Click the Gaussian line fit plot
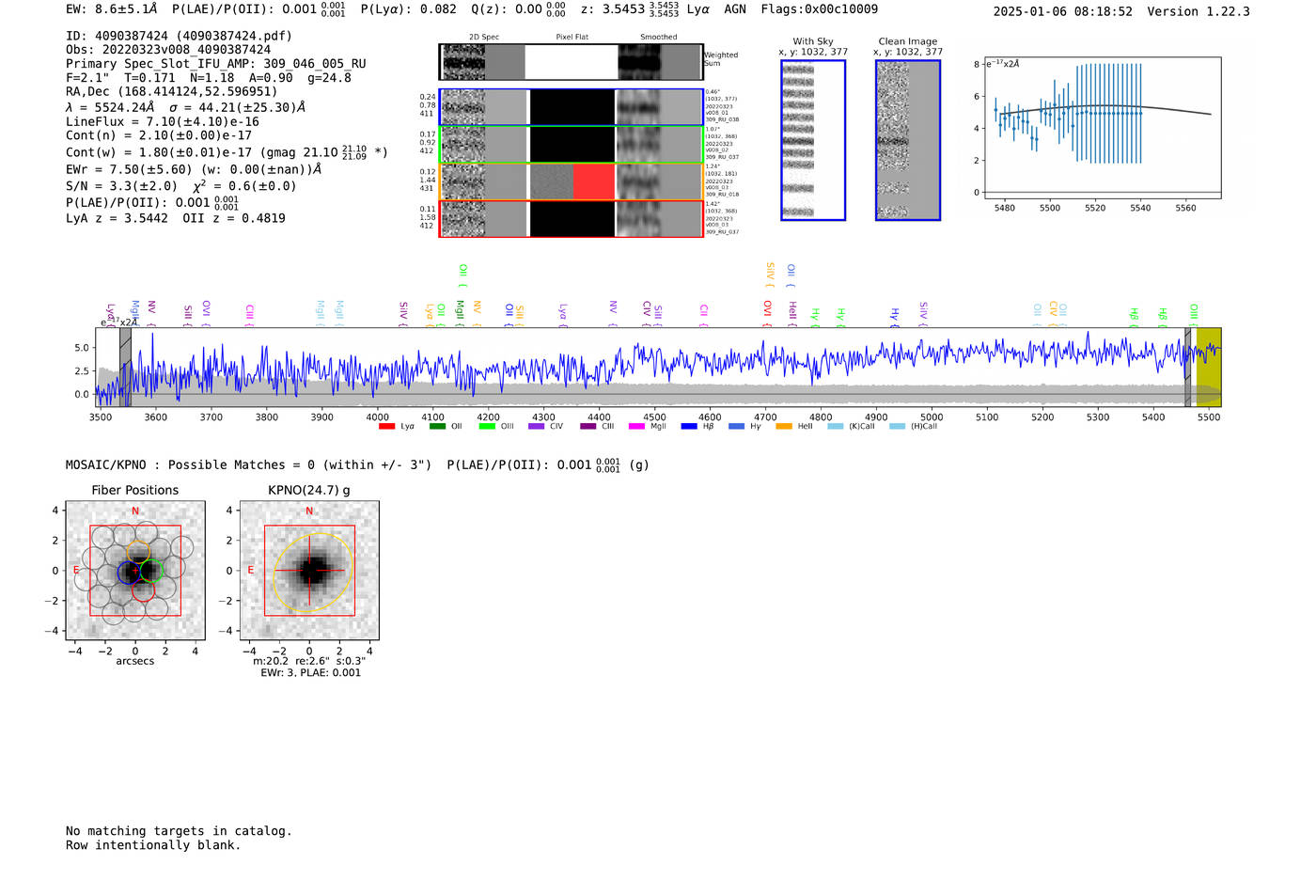The height and width of the screenshot is (896, 1316). coord(1102,128)
